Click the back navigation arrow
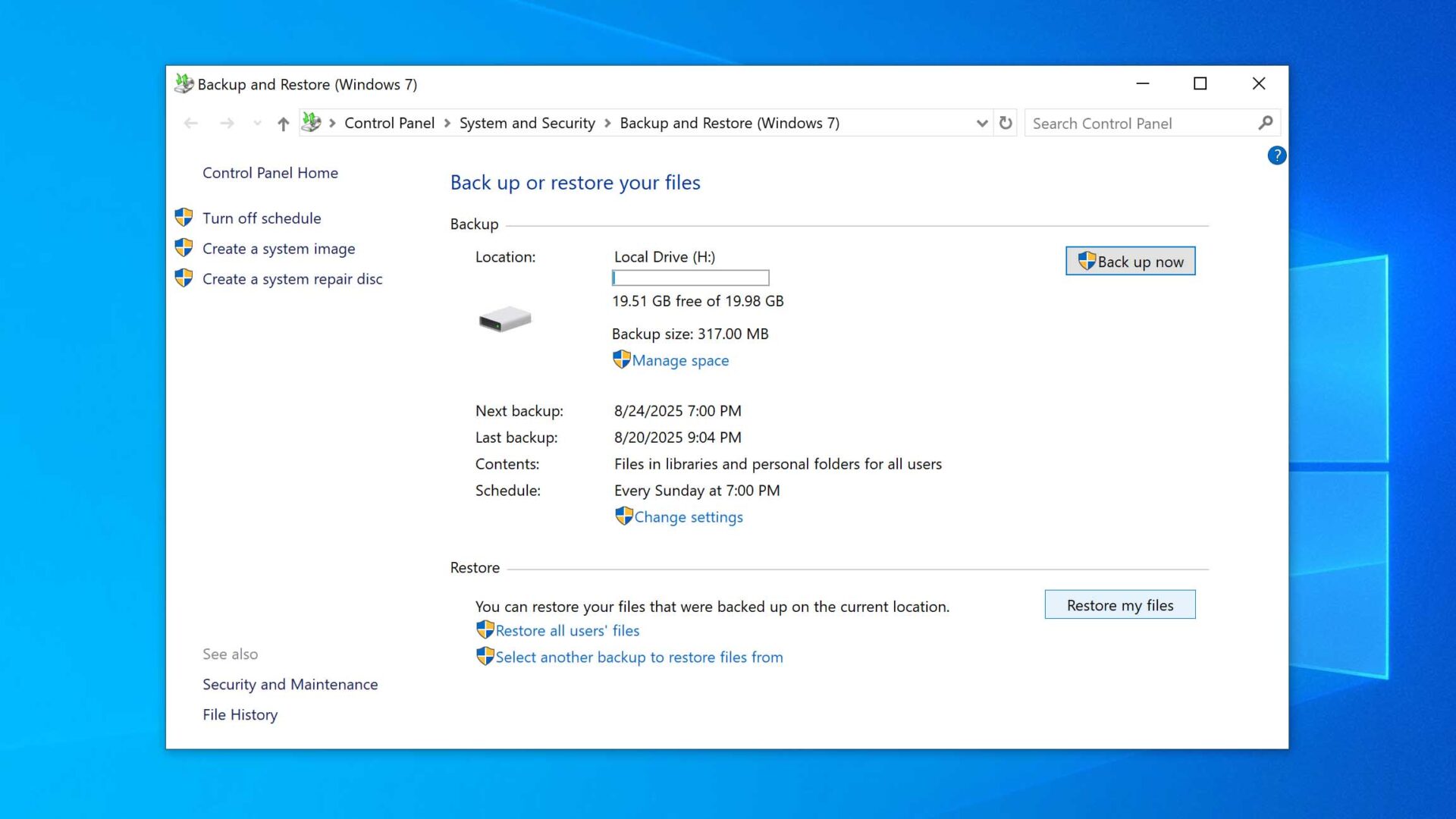 (190, 123)
